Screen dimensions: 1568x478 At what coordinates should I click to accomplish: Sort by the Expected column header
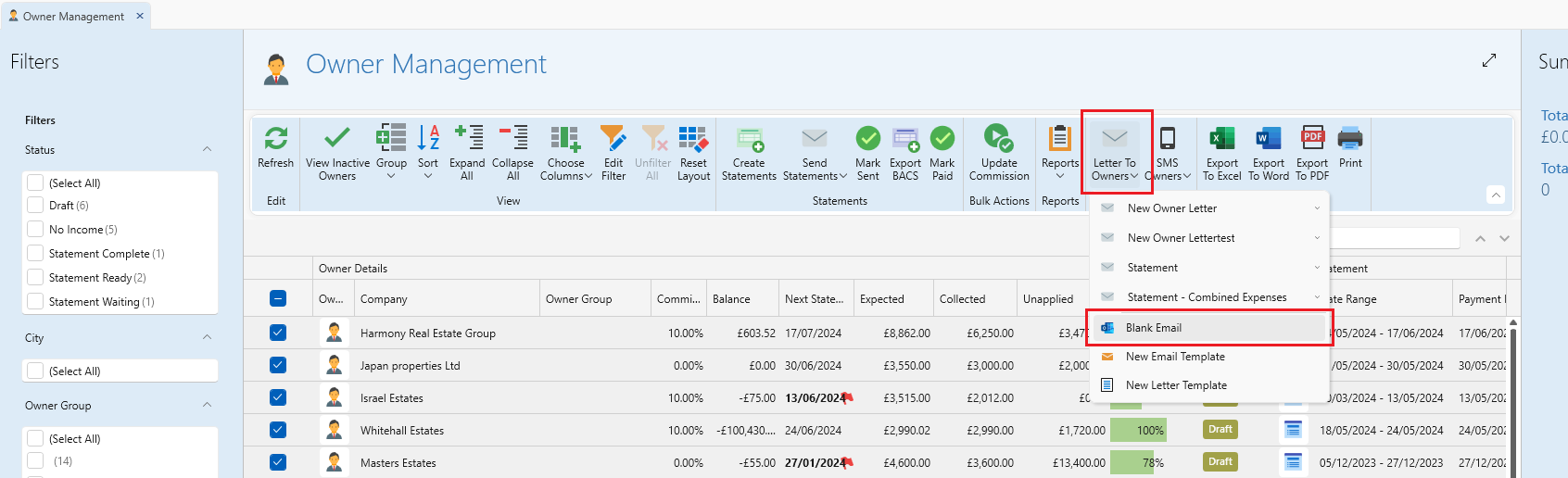click(x=893, y=299)
